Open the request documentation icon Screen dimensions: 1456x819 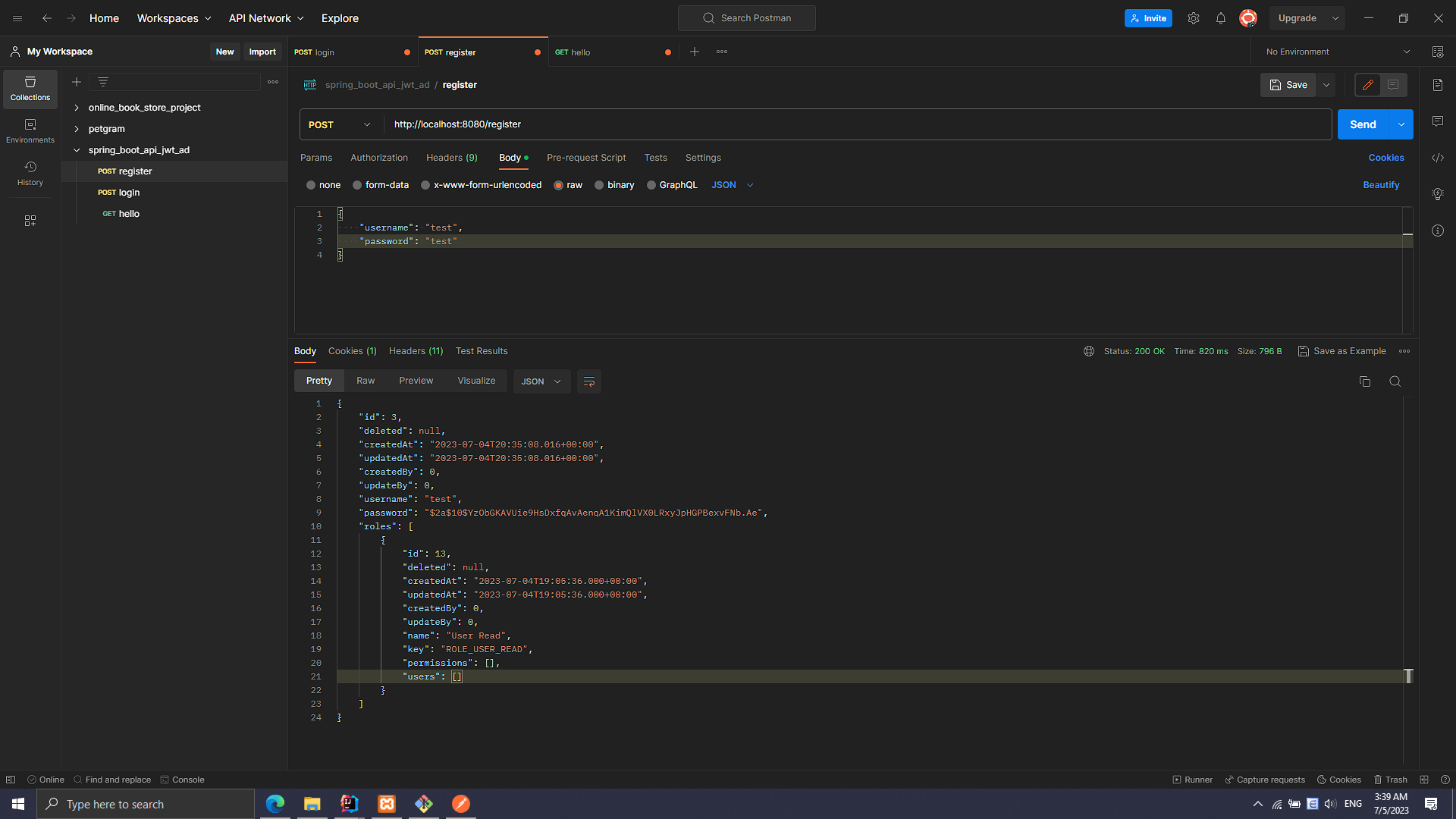1438,85
